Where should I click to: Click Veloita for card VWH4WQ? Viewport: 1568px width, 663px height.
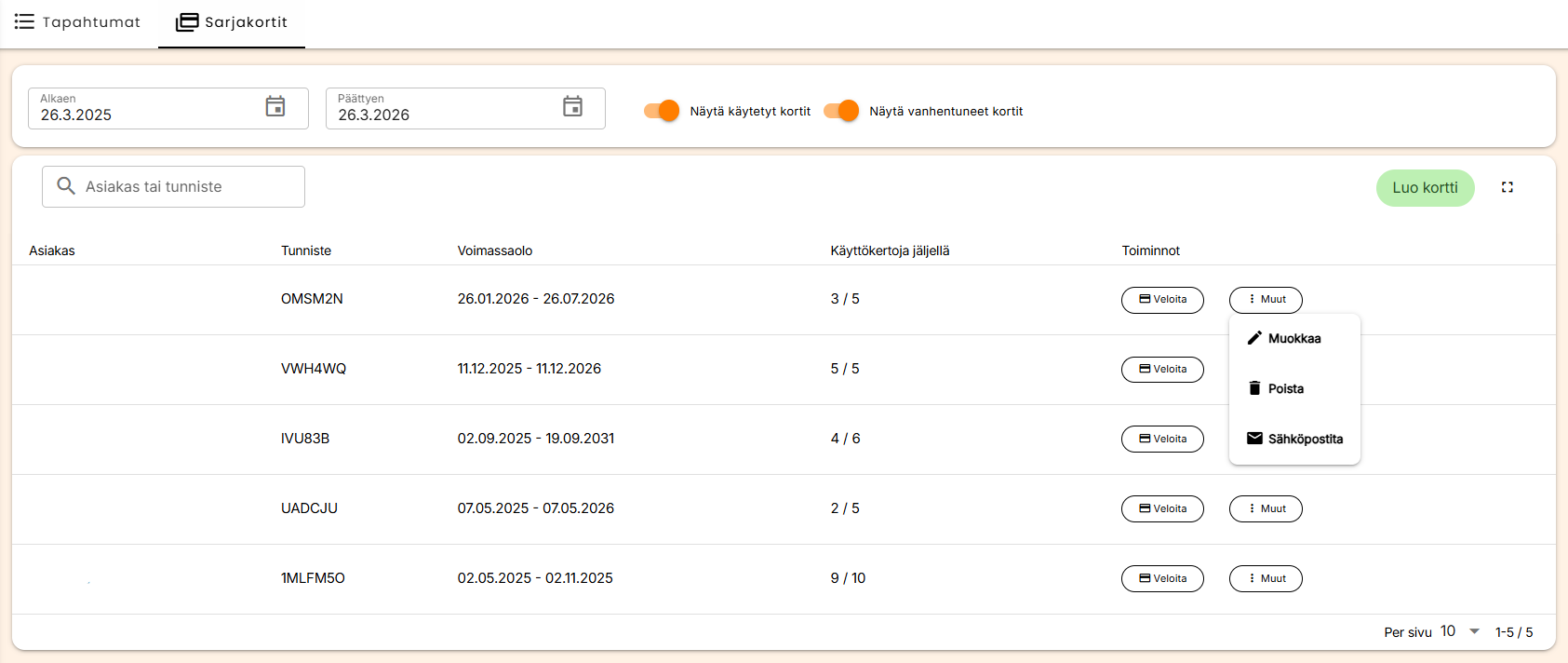pyautogui.click(x=1162, y=370)
